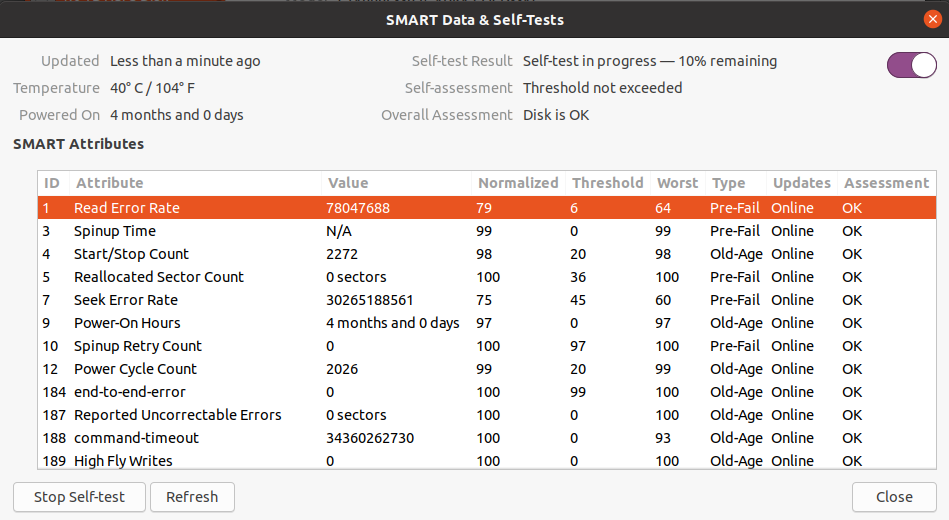Click the Close button
Screen dimensions: 949x520
click(x=894, y=497)
